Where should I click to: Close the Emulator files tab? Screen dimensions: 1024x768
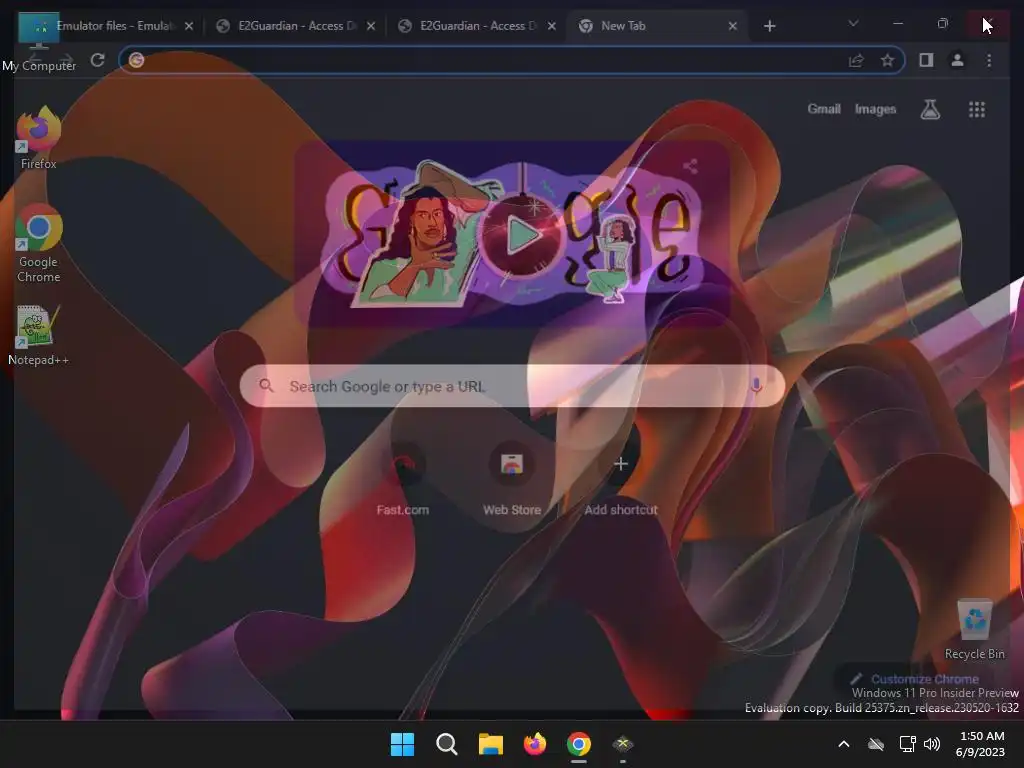tap(189, 26)
